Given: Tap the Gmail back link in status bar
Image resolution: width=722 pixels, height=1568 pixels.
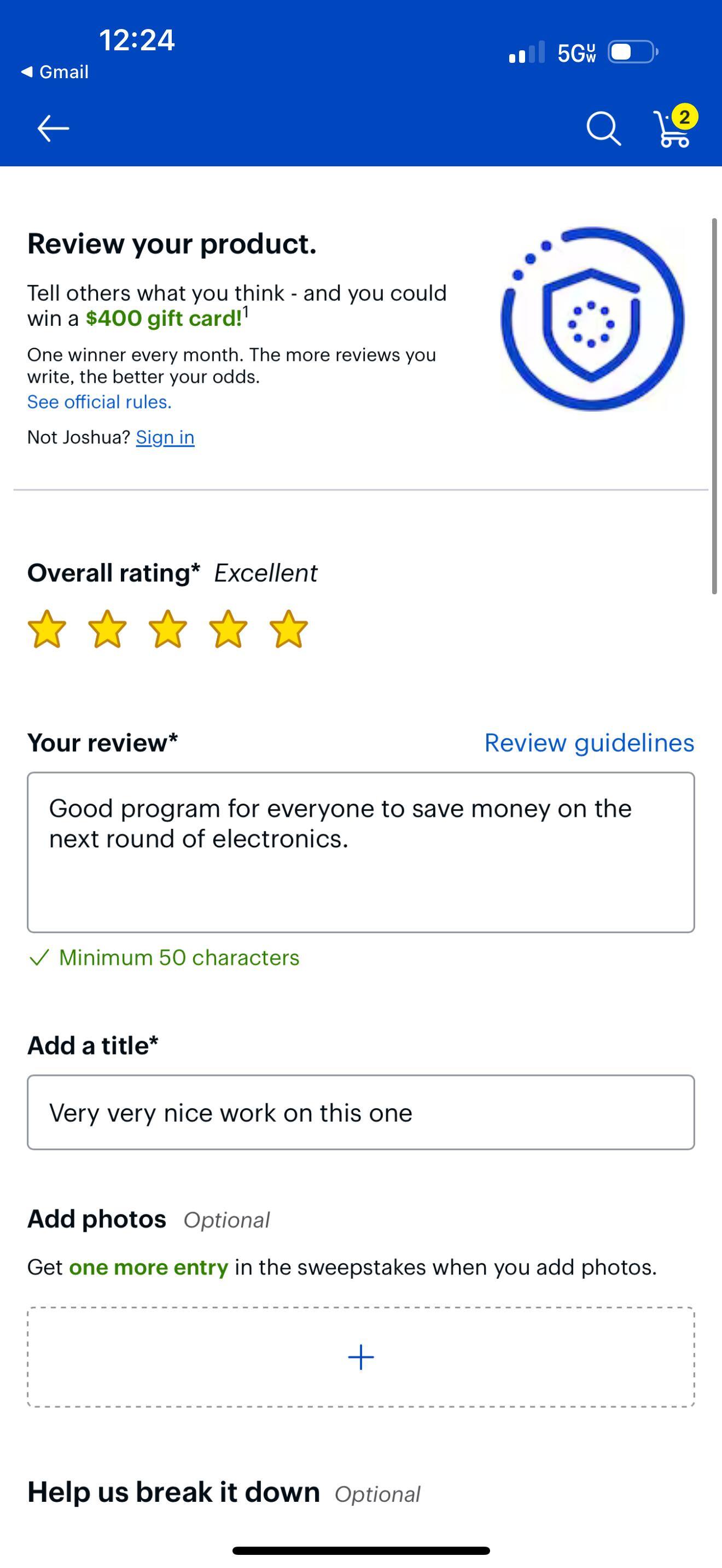Looking at the screenshot, I should pyautogui.click(x=55, y=71).
